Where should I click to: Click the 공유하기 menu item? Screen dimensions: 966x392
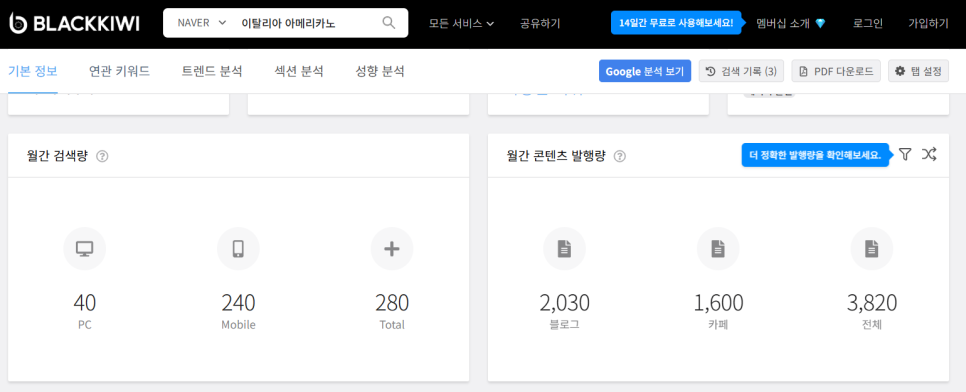[x=540, y=23]
